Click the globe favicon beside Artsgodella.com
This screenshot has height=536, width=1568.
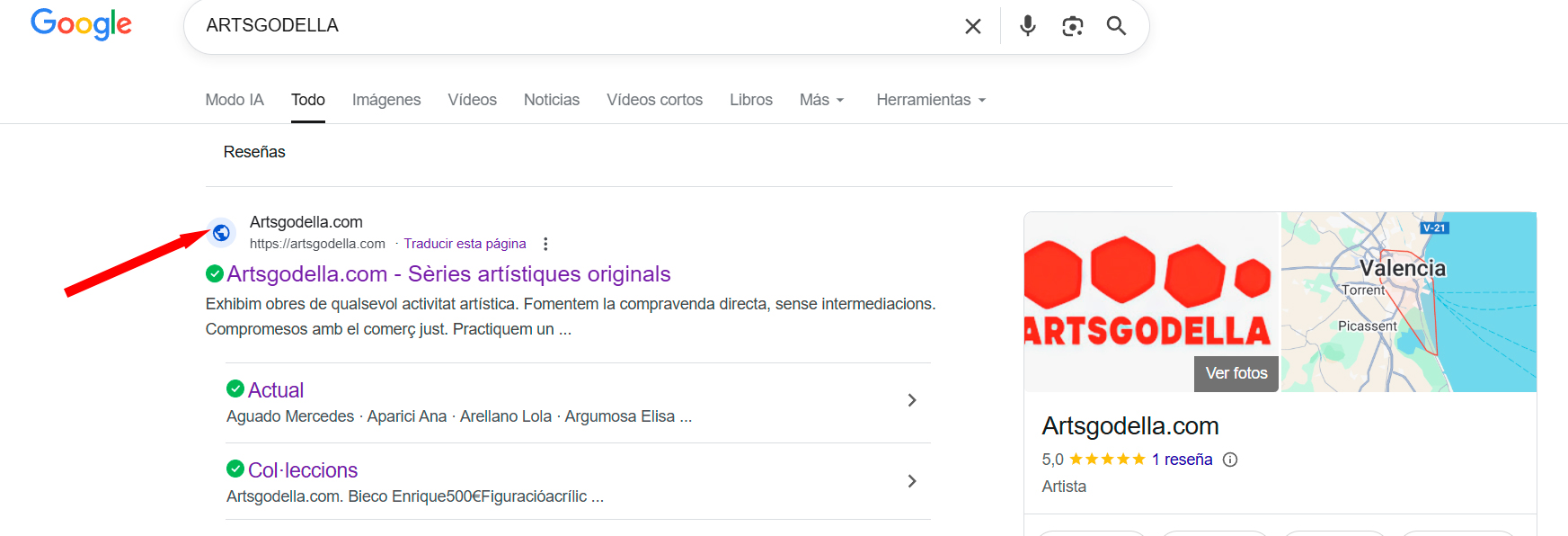221,233
